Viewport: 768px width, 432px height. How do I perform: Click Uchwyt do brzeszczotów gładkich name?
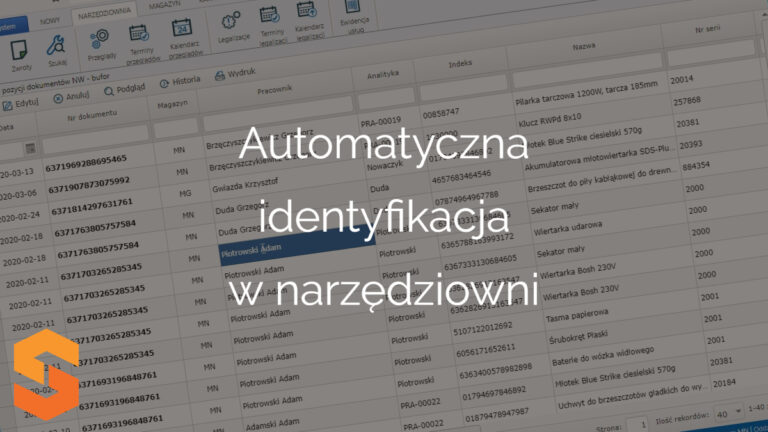coord(632,397)
